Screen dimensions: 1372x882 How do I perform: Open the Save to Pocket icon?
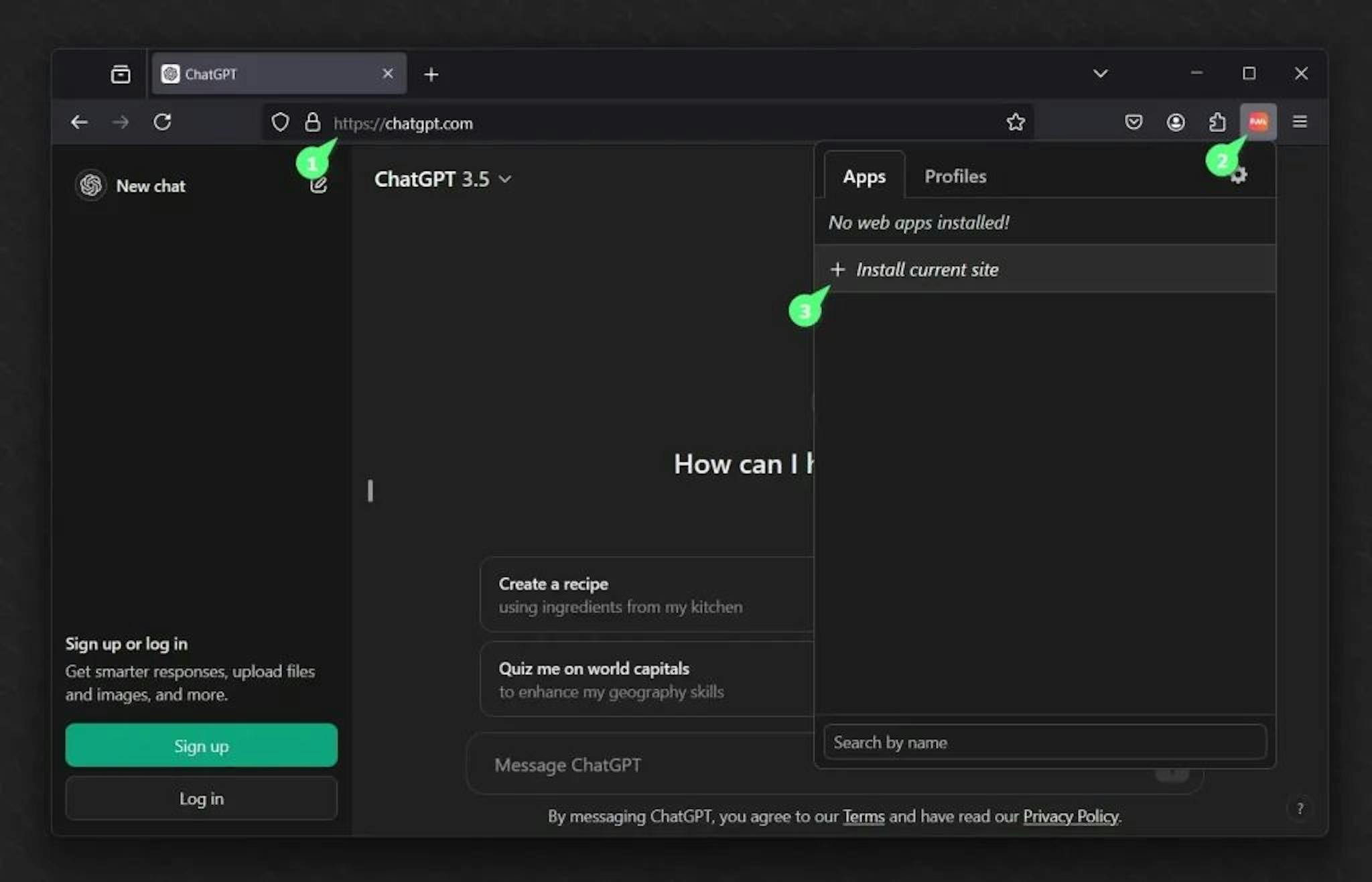coord(1134,122)
